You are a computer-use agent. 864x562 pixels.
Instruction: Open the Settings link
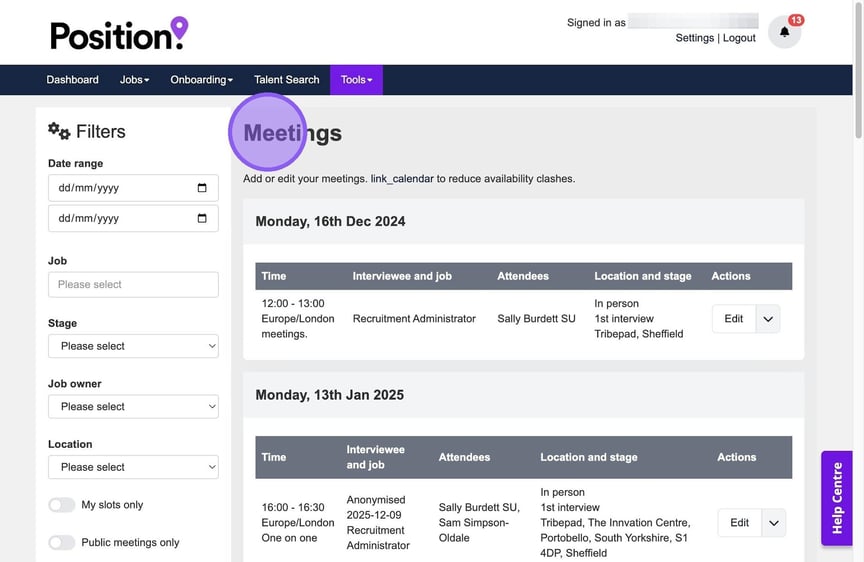click(x=694, y=38)
